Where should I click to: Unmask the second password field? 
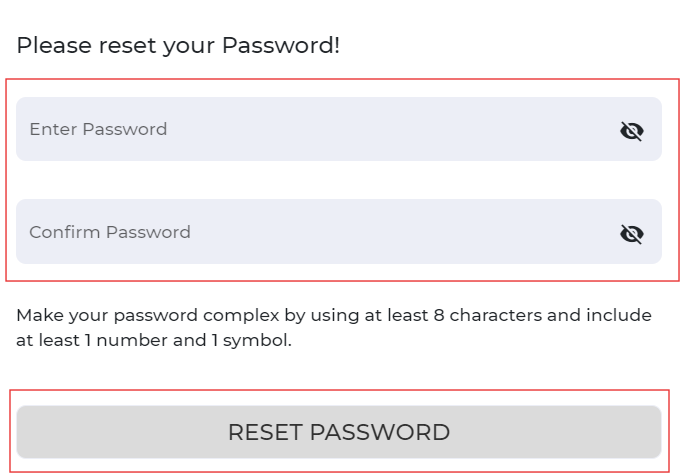pos(631,233)
